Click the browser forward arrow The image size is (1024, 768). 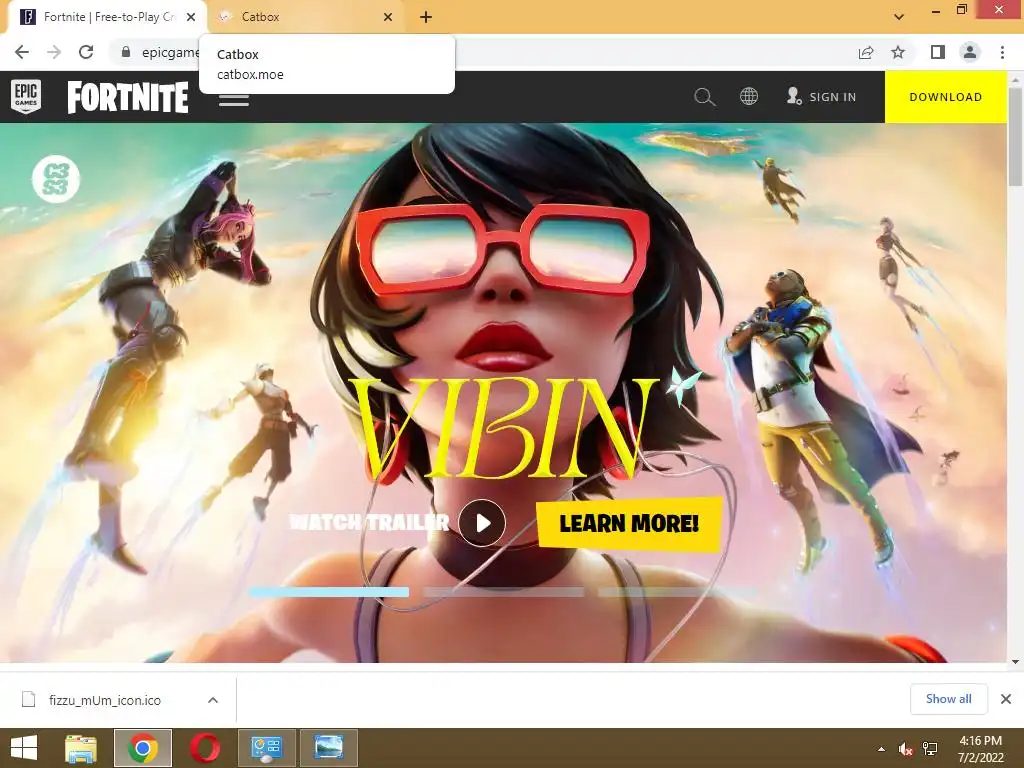(54, 52)
